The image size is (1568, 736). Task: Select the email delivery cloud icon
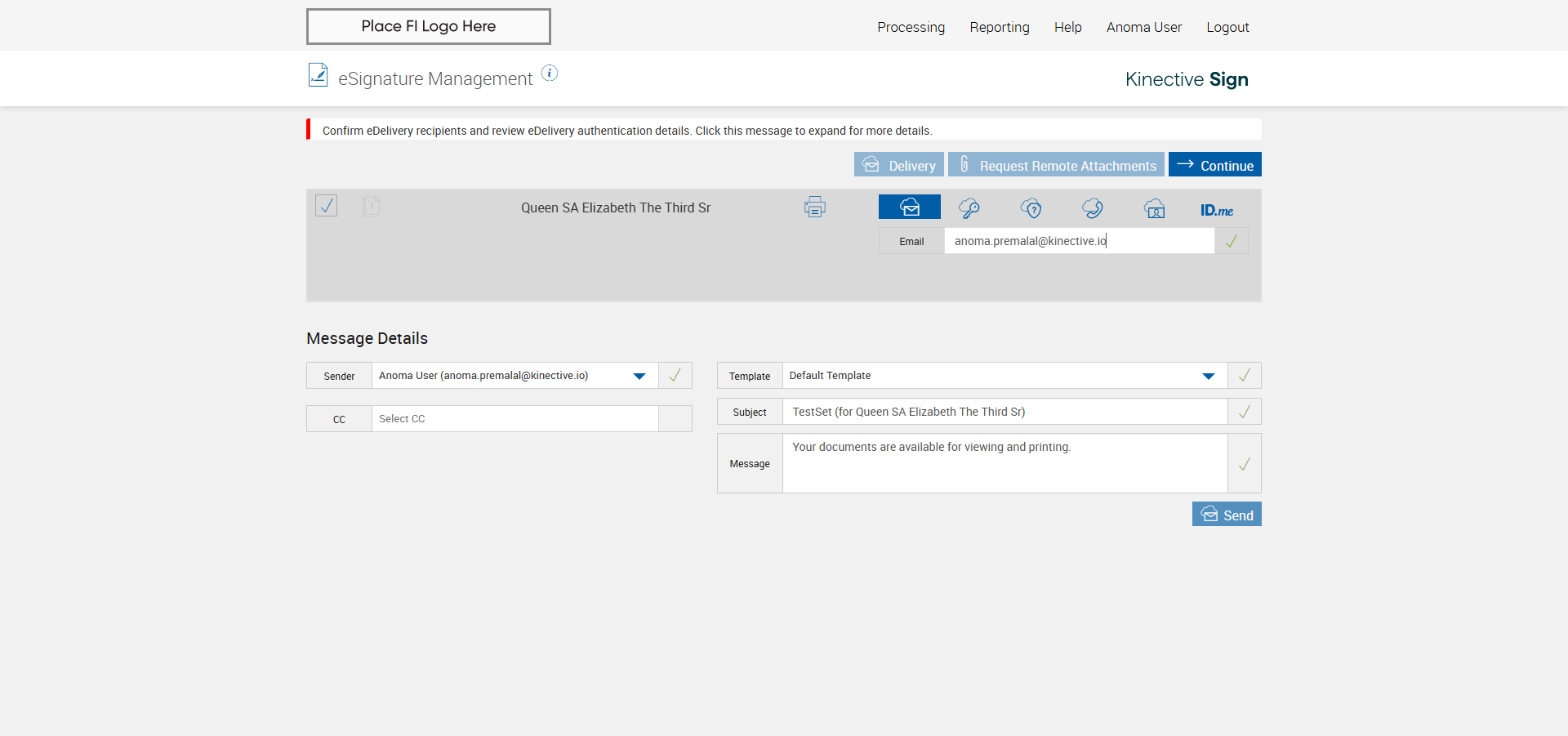(909, 207)
